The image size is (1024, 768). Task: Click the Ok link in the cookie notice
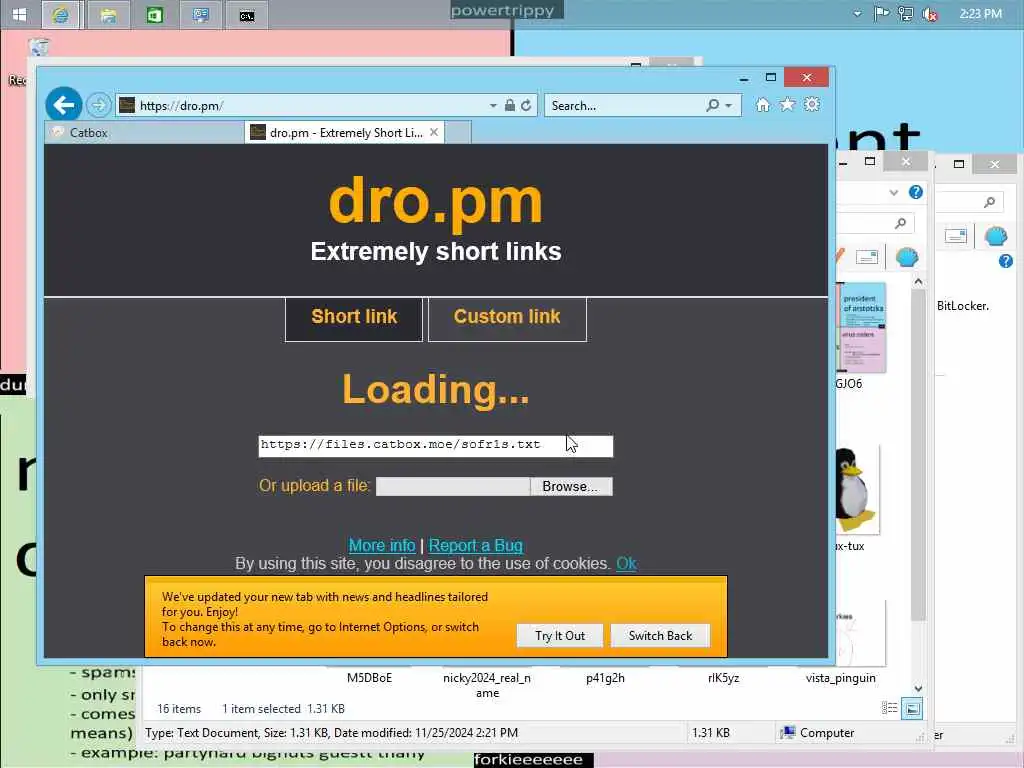[x=626, y=564]
